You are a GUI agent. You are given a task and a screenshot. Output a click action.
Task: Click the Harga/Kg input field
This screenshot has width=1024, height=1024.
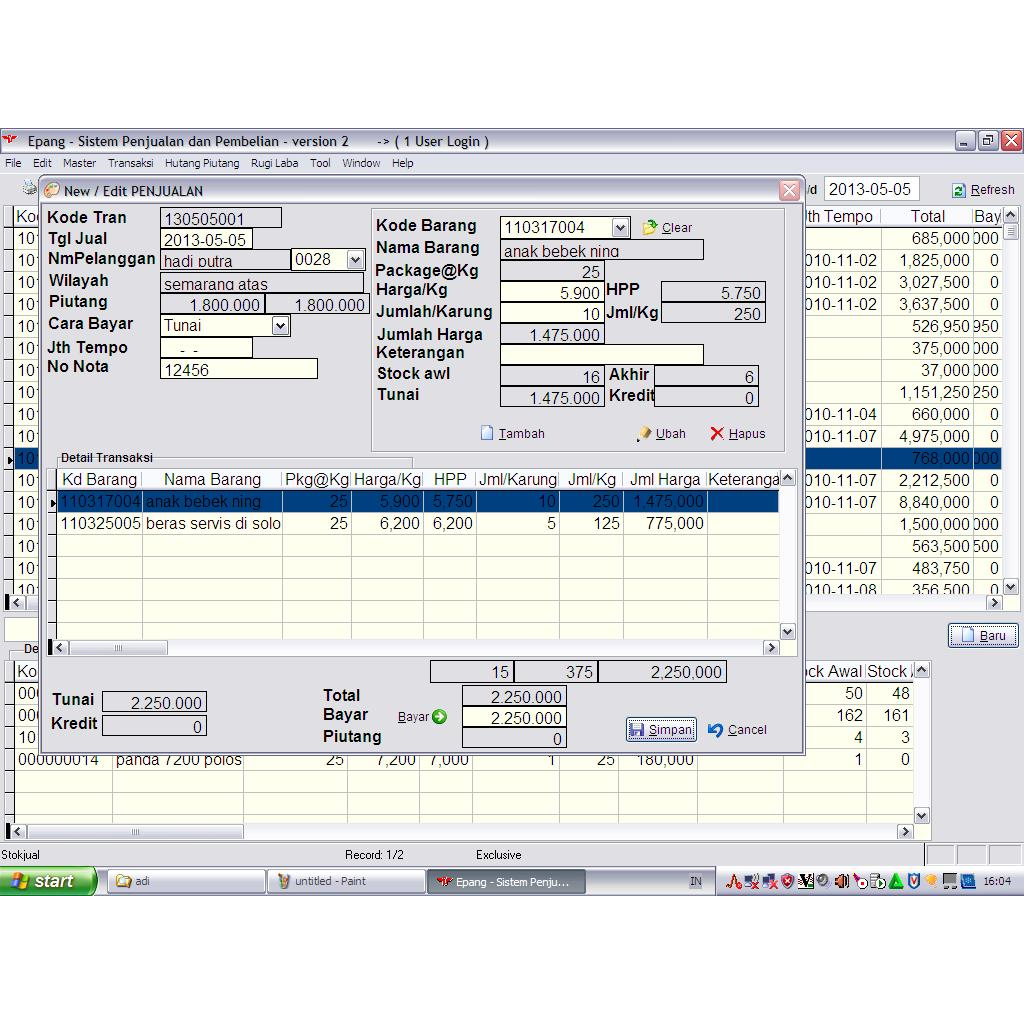552,292
